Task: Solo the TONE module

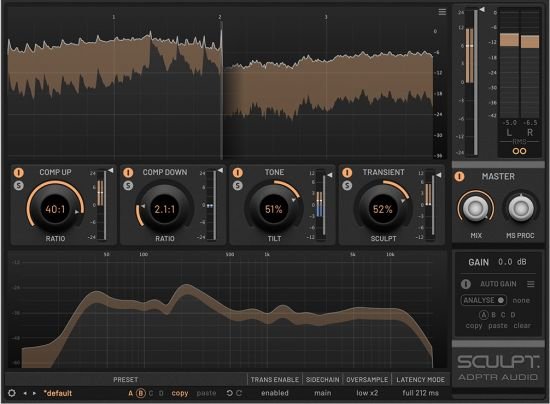Action: click(237, 186)
